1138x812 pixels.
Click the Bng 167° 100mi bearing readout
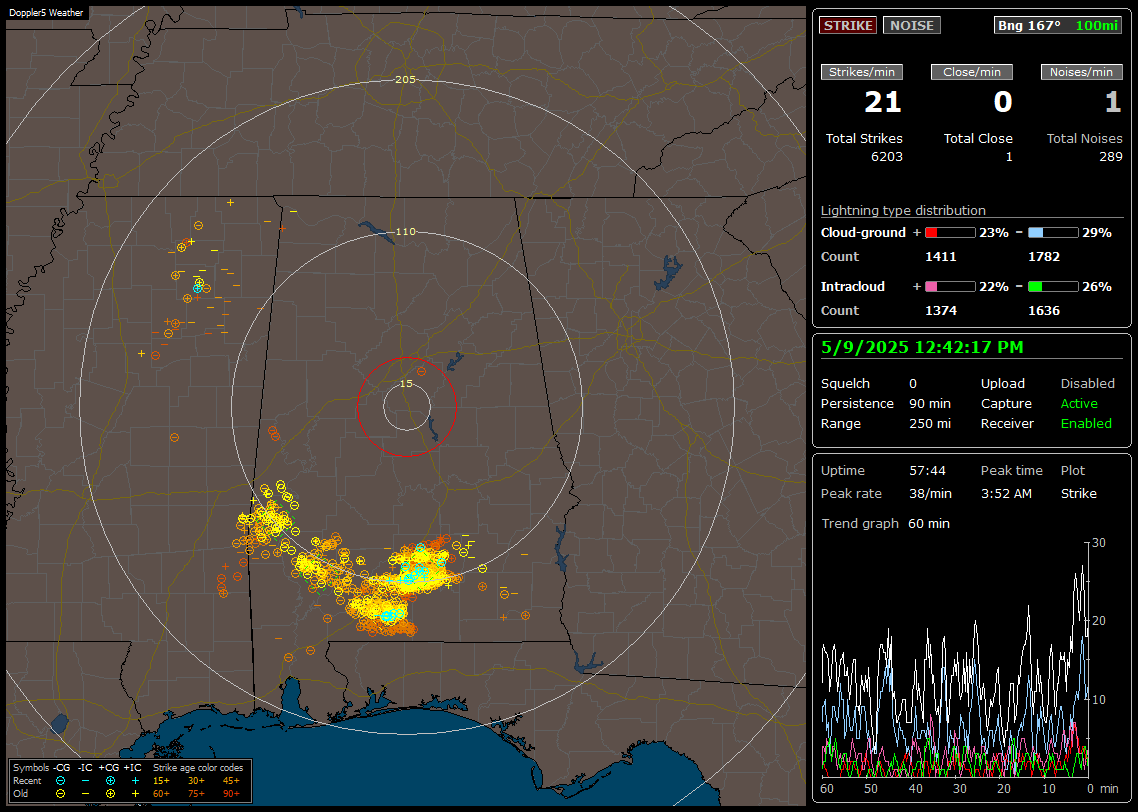[1057, 25]
